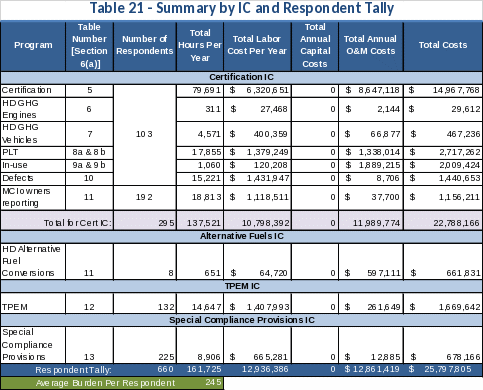Select the '8a & 8b' table number cell
The height and width of the screenshot is (390, 483).
[x=89, y=153]
